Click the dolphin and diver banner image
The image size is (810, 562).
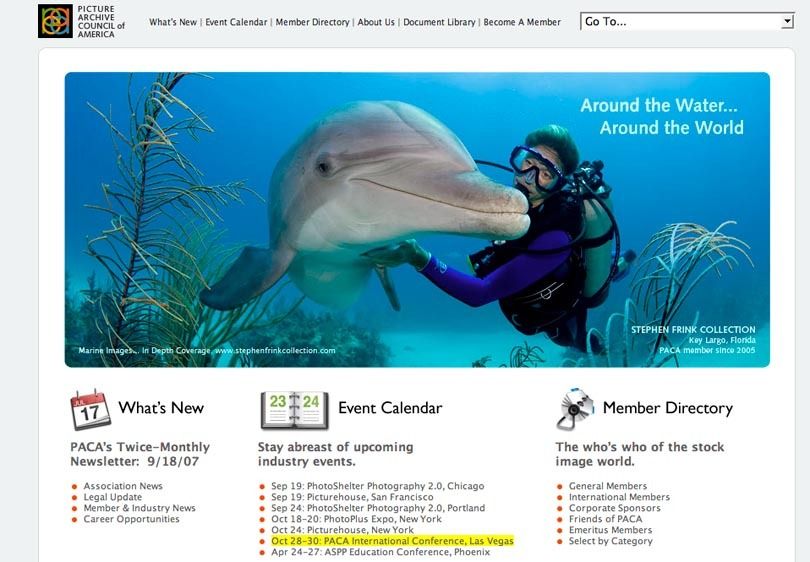(417, 220)
